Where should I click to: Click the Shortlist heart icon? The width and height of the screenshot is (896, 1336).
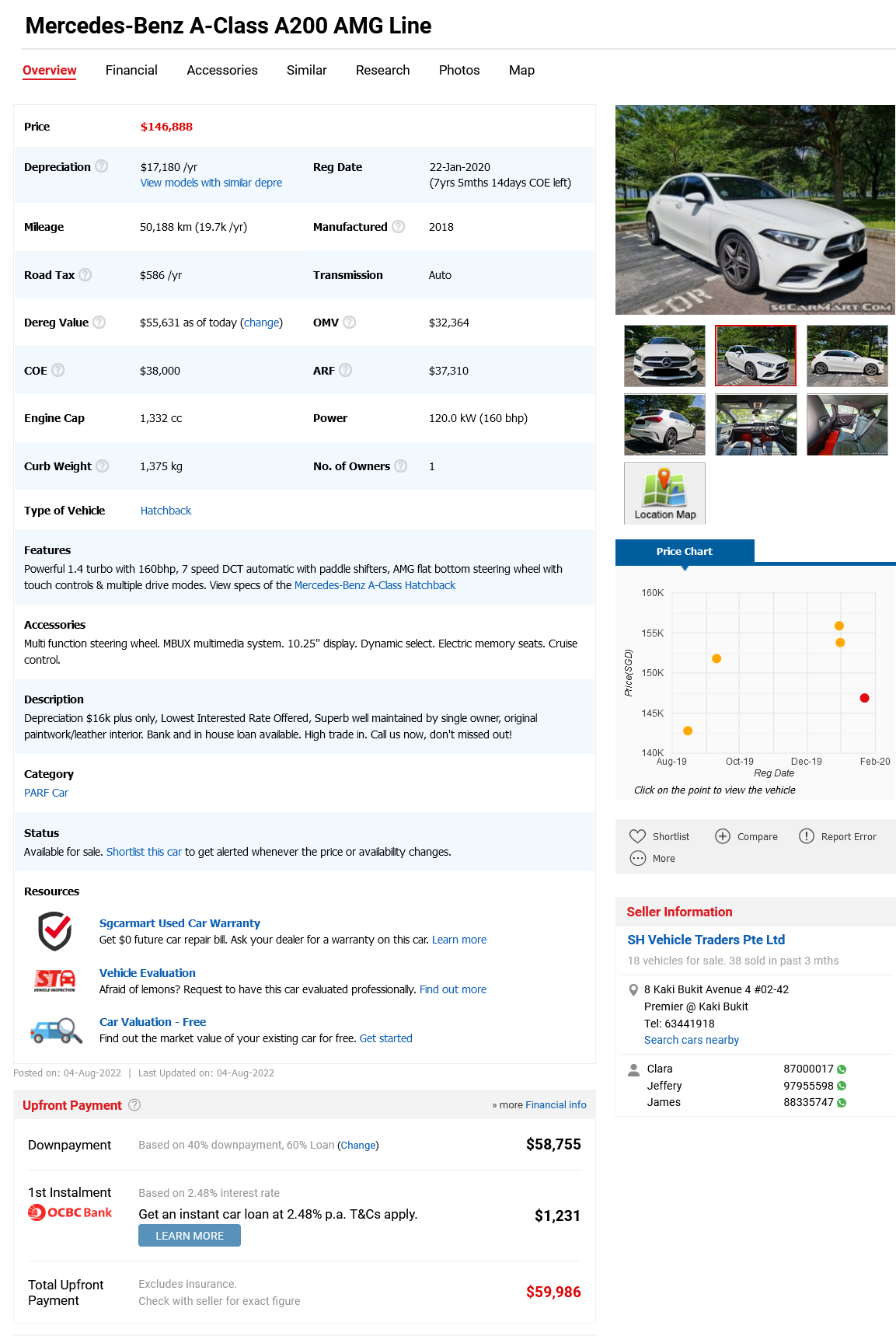tap(637, 836)
